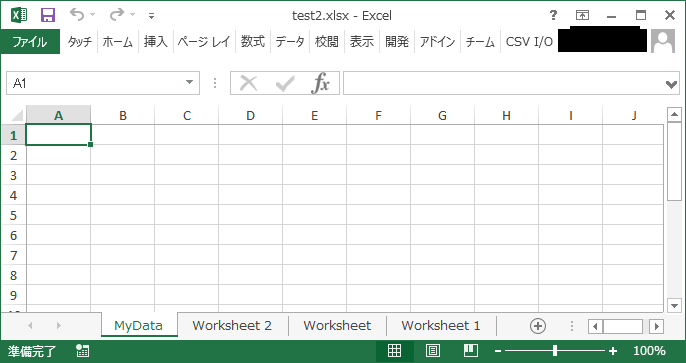Redo the last action

(x=116, y=15)
